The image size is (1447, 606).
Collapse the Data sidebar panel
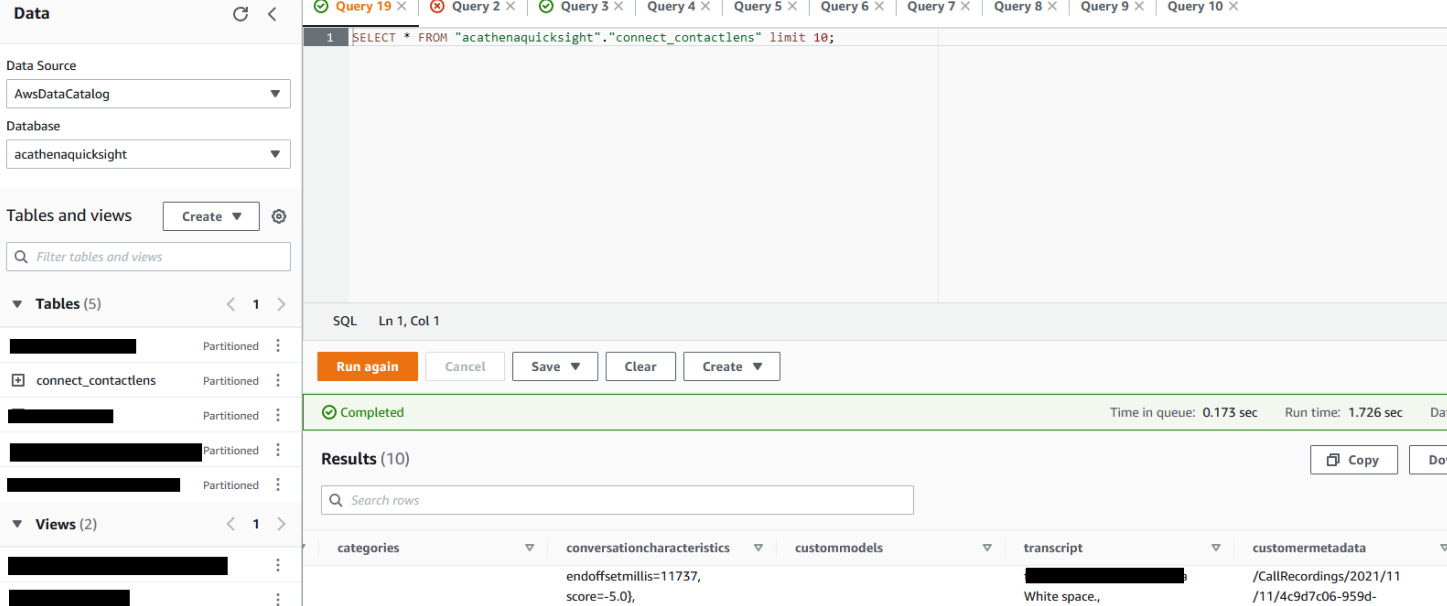(x=271, y=14)
